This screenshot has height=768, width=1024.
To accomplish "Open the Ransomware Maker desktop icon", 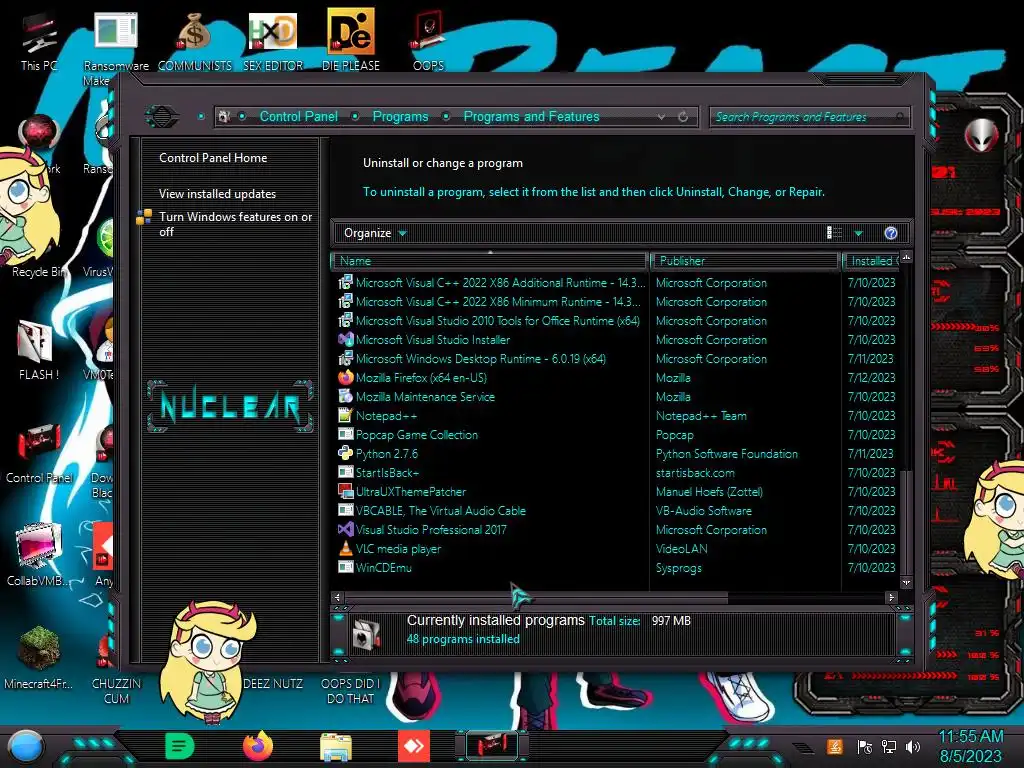I will click(x=116, y=46).
